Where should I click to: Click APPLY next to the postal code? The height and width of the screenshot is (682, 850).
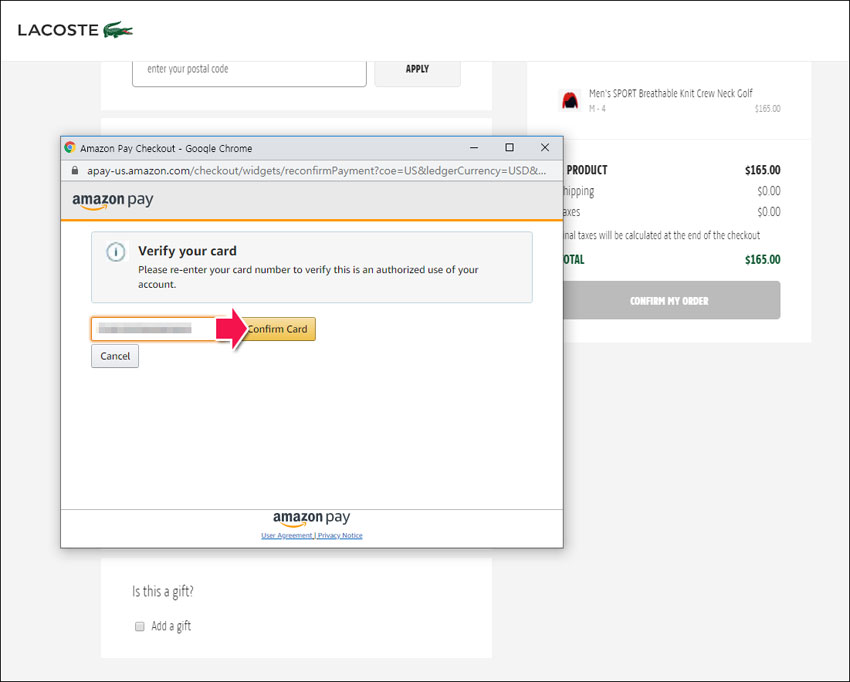[x=417, y=69]
